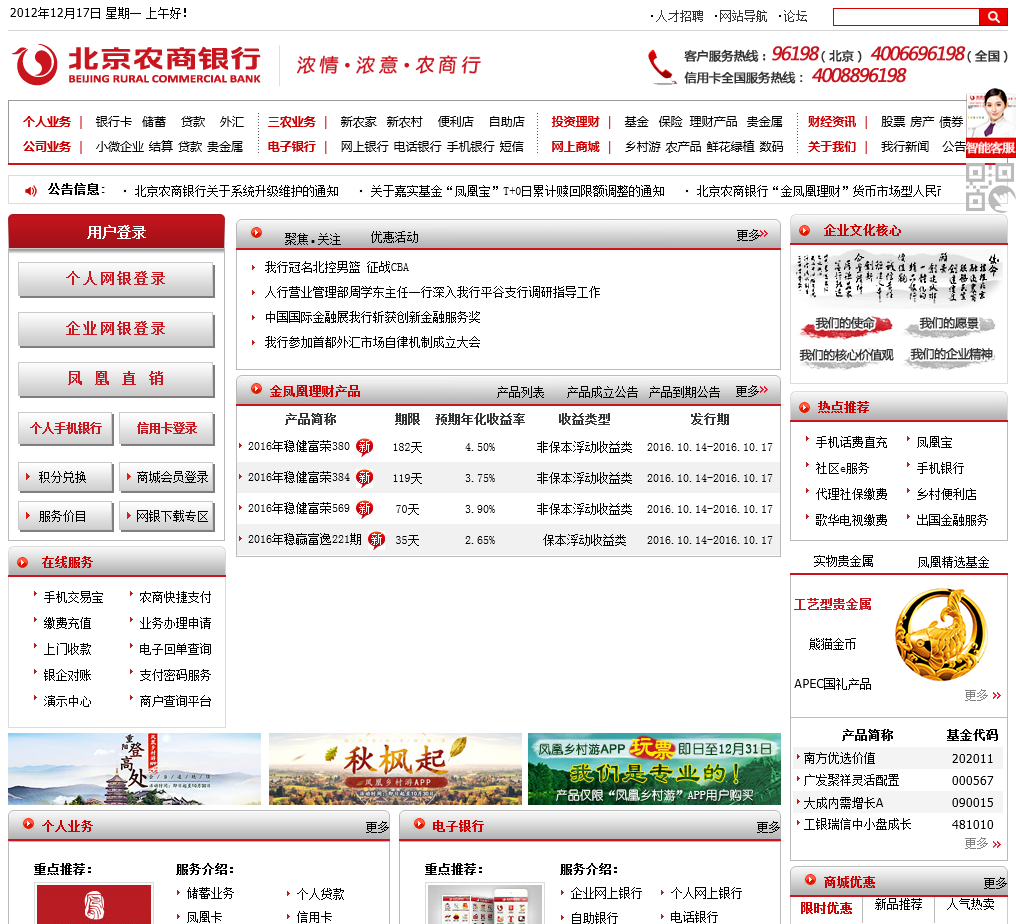This screenshot has width=1016, height=924.
Task: Switch to 优惠活动 tab
Action: pyautogui.click(x=395, y=238)
